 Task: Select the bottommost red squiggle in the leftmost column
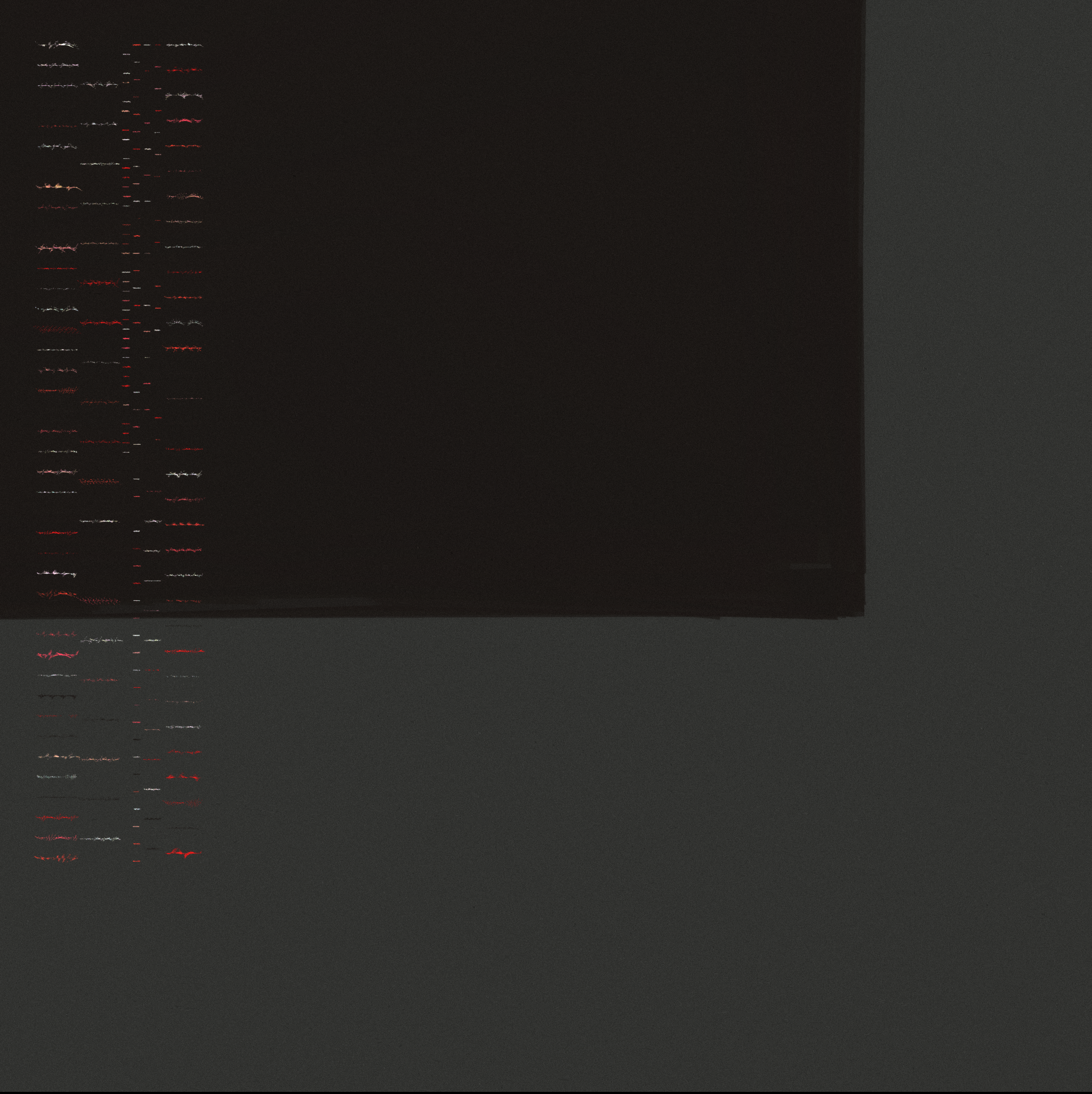pos(56,858)
